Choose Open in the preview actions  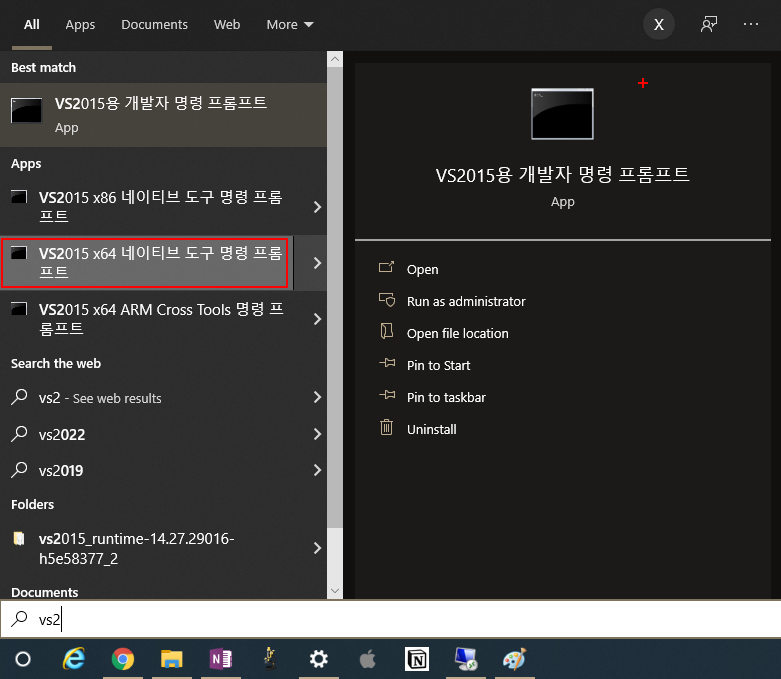pyautogui.click(x=422, y=270)
